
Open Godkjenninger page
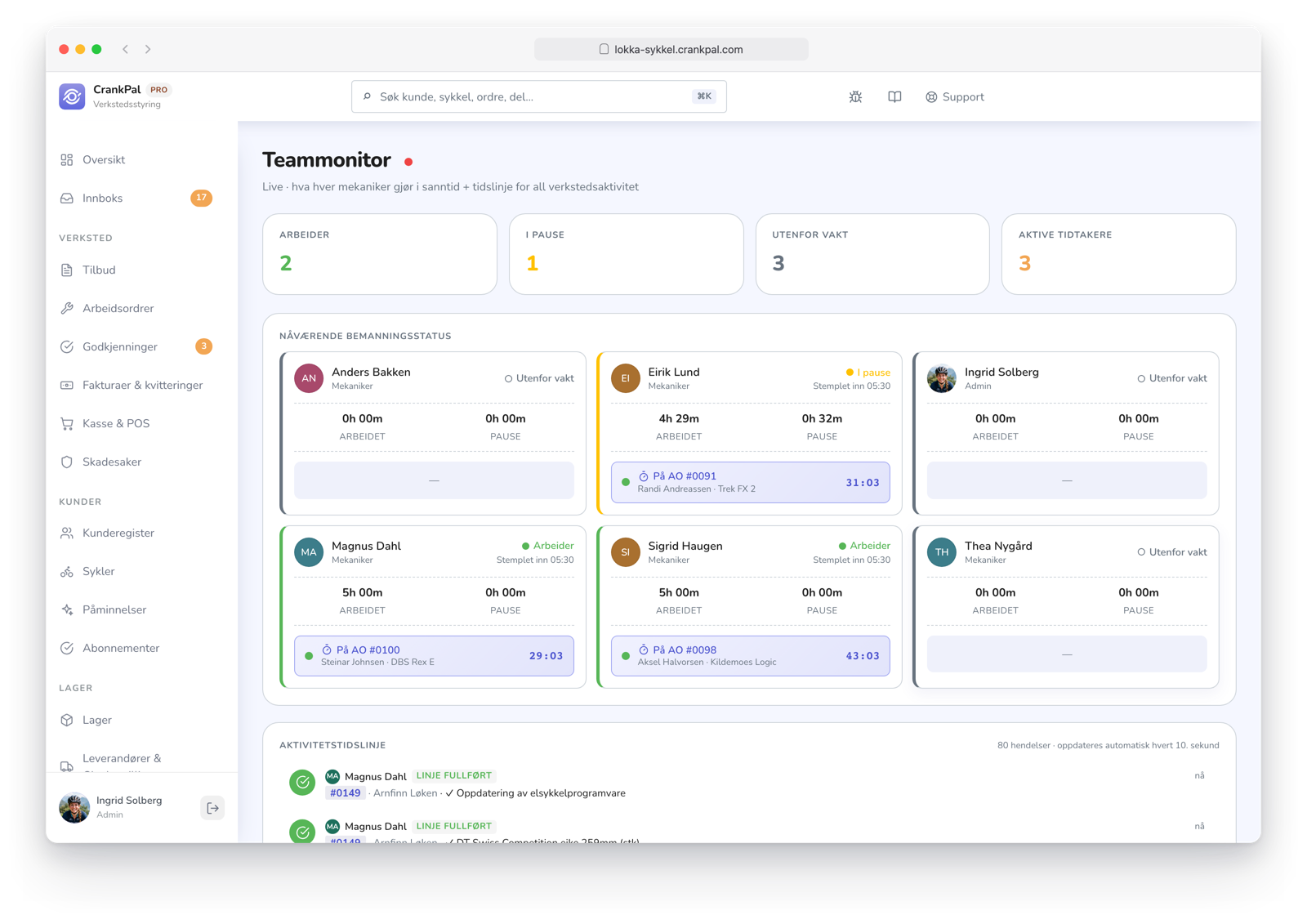(x=119, y=347)
